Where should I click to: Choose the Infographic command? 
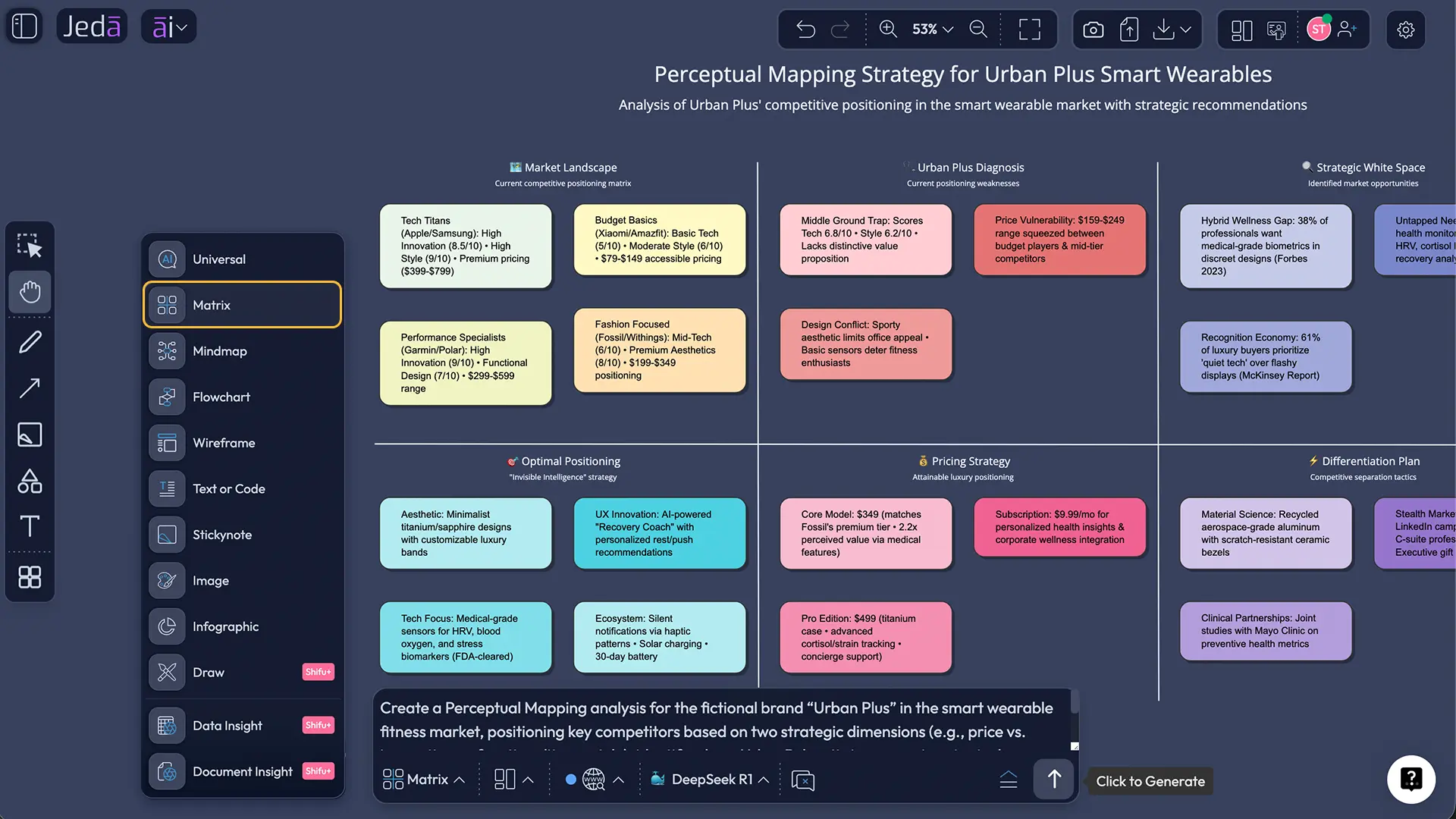coord(242,626)
